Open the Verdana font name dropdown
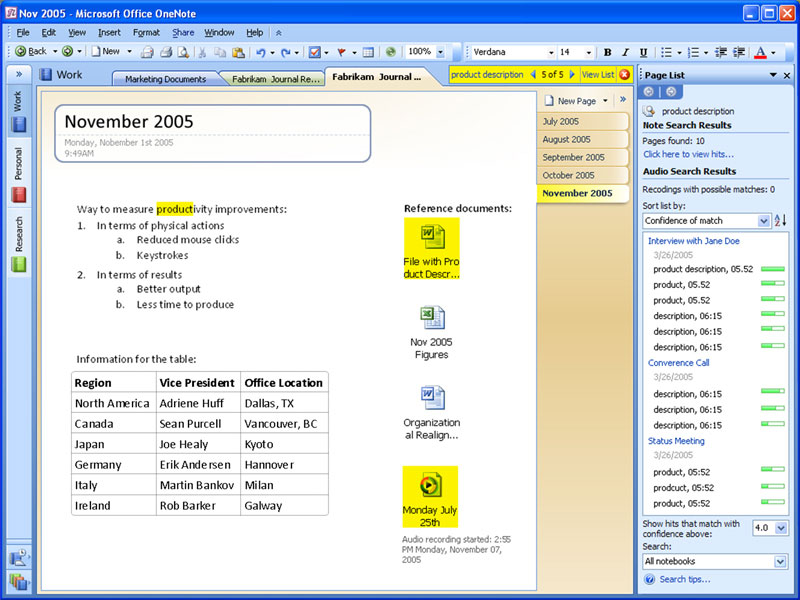 (549, 52)
